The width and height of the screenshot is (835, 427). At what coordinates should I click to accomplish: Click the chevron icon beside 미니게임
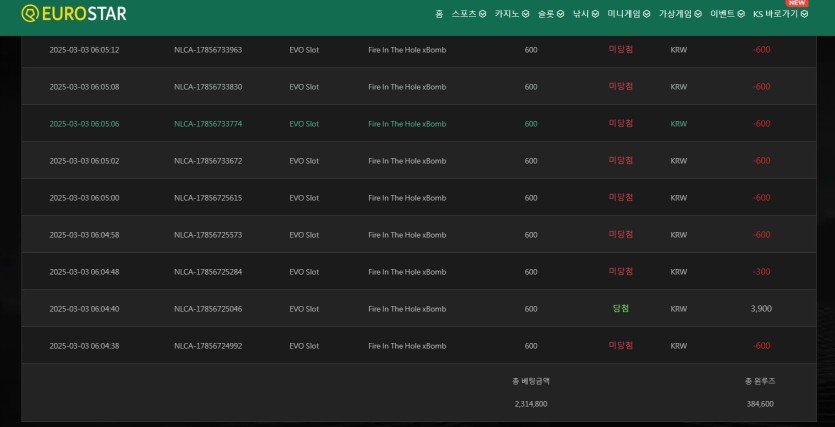[647, 14]
